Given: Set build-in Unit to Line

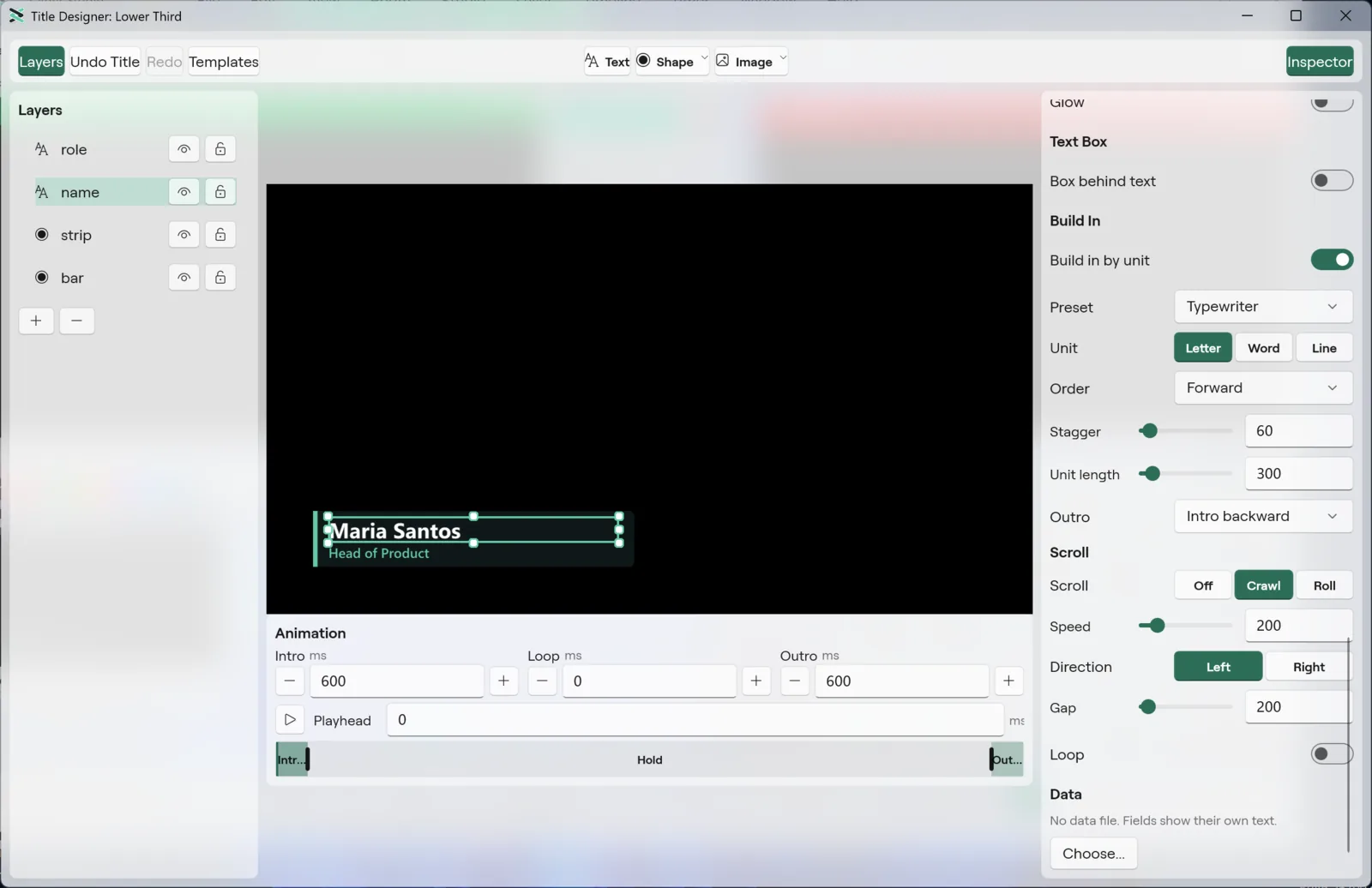Looking at the screenshot, I should (1324, 348).
